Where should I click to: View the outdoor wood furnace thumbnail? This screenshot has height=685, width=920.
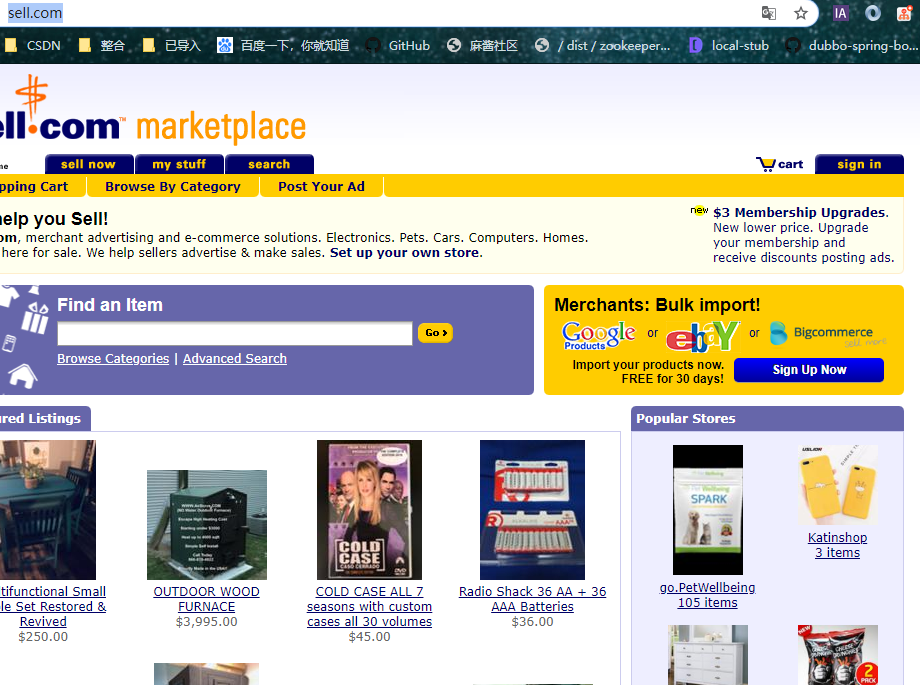point(207,525)
